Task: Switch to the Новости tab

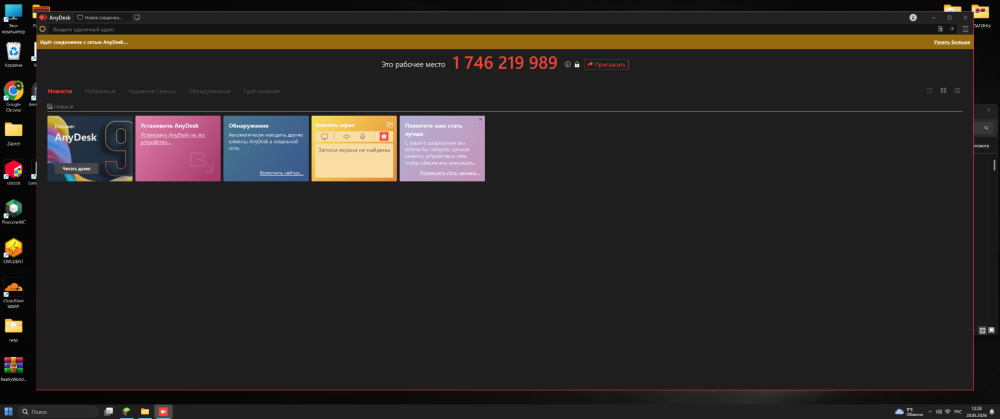Action: 60,91
